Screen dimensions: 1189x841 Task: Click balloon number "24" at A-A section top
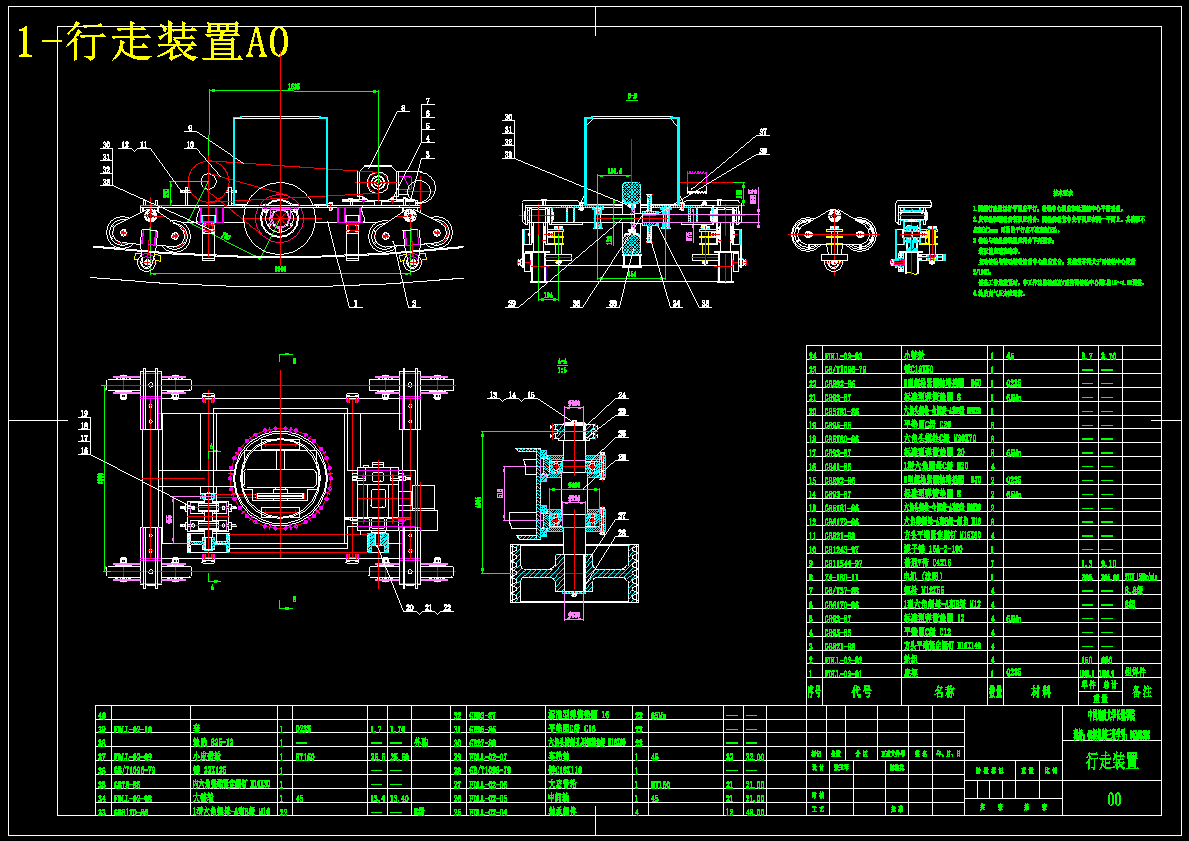[x=622, y=395]
